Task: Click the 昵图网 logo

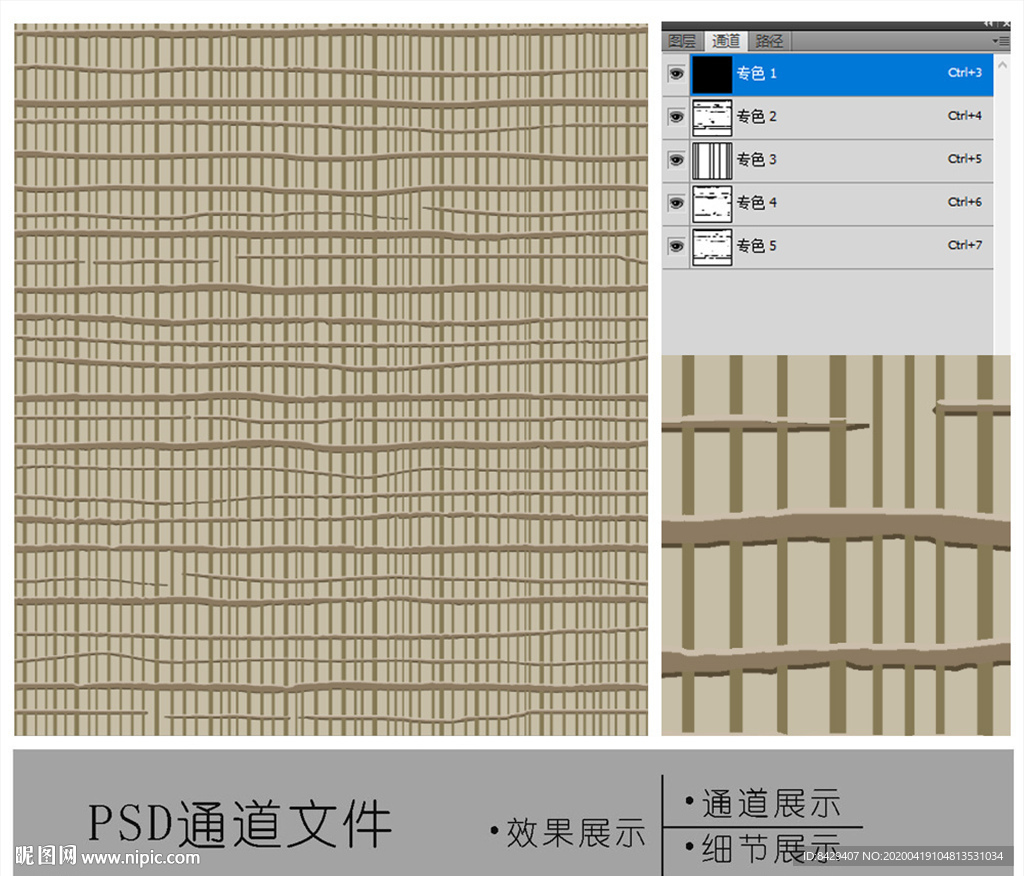Action: tap(46, 856)
